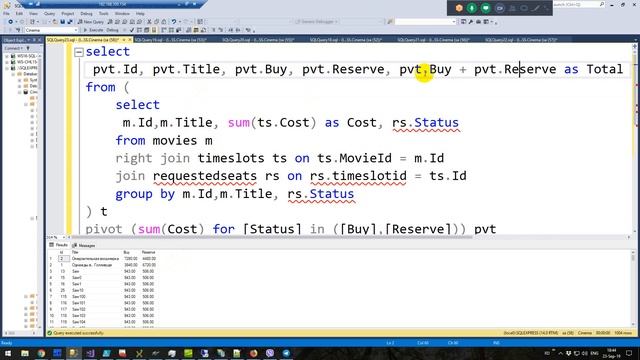Switch to the Messages tab
The height and width of the screenshot is (360, 640).
tap(84, 245)
